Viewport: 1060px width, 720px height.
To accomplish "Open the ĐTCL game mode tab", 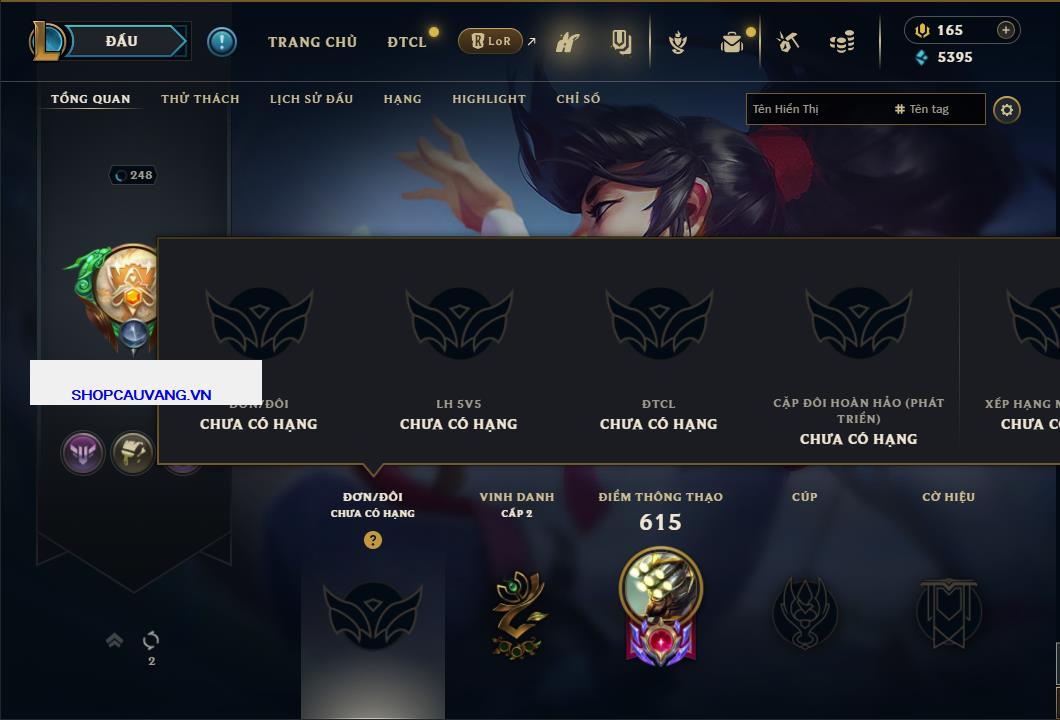I will 407,42.
